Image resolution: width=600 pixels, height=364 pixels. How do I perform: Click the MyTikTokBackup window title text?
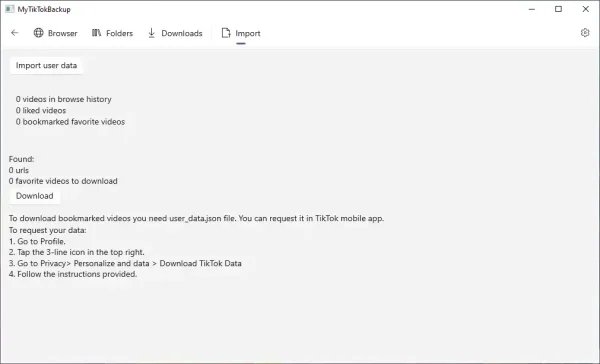tap(44, 9)
